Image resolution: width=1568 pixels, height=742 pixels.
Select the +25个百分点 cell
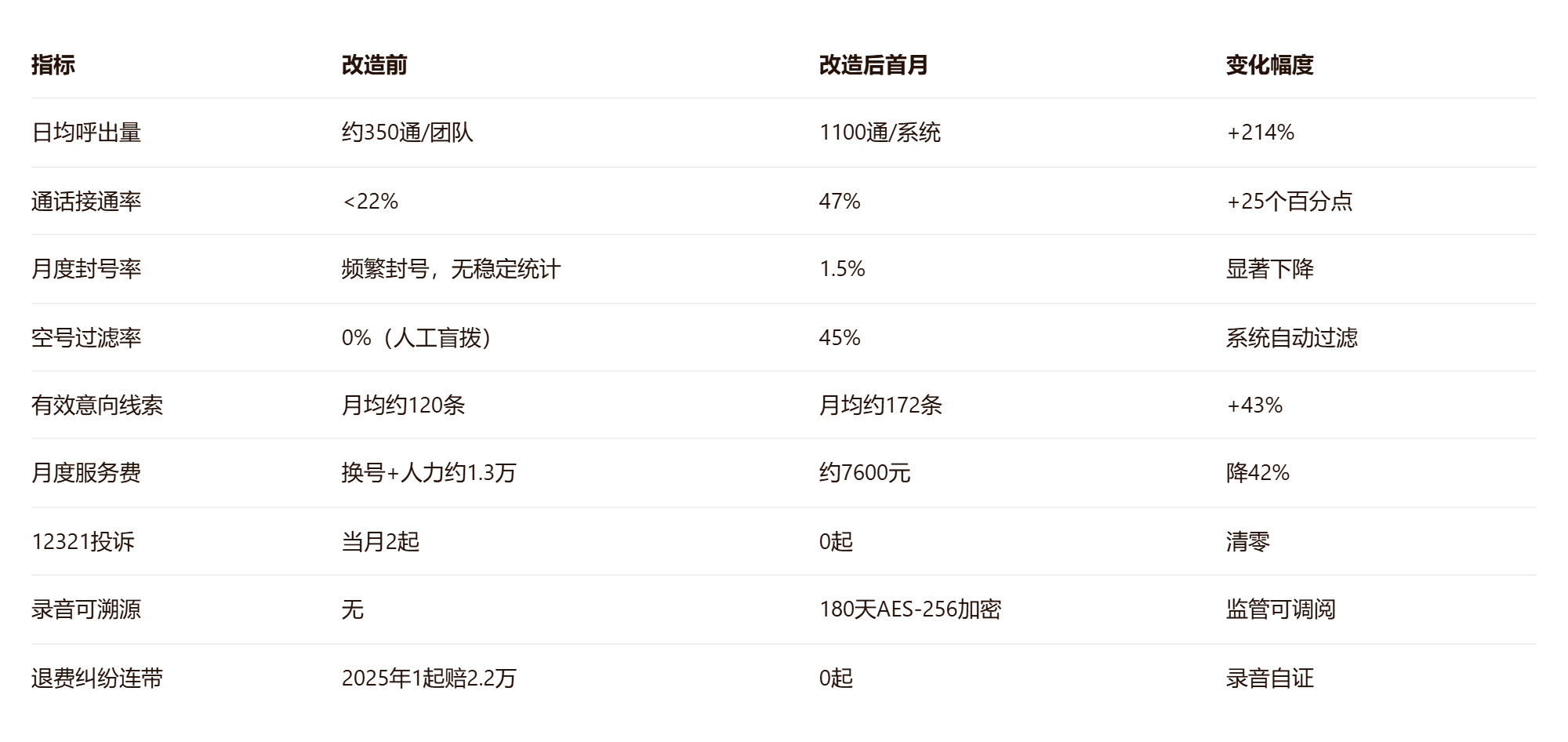tap(1290, 202)
